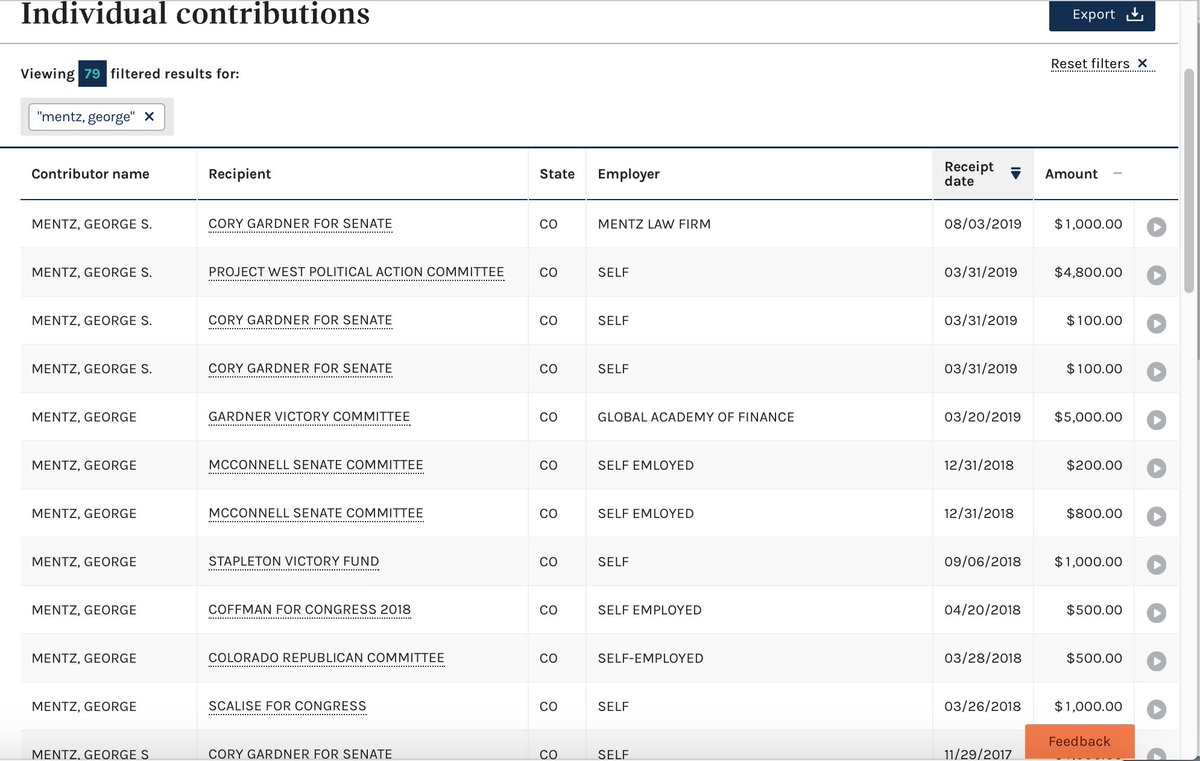Screen dimensions: 1200x761
Task: Select the $4,800.00 amount cell
Action: click(x=1088, y=272)
